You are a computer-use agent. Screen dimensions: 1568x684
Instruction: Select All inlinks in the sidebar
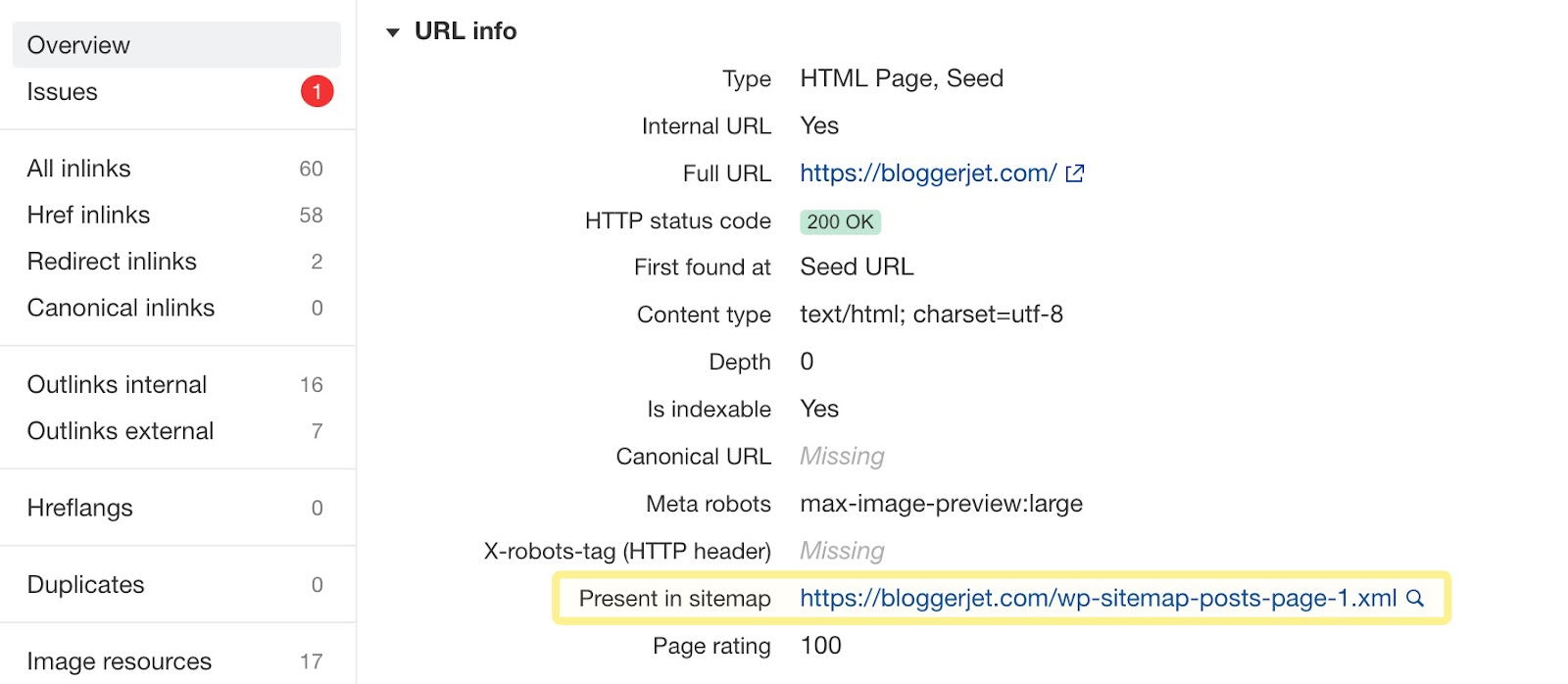(x=77, y=168)
